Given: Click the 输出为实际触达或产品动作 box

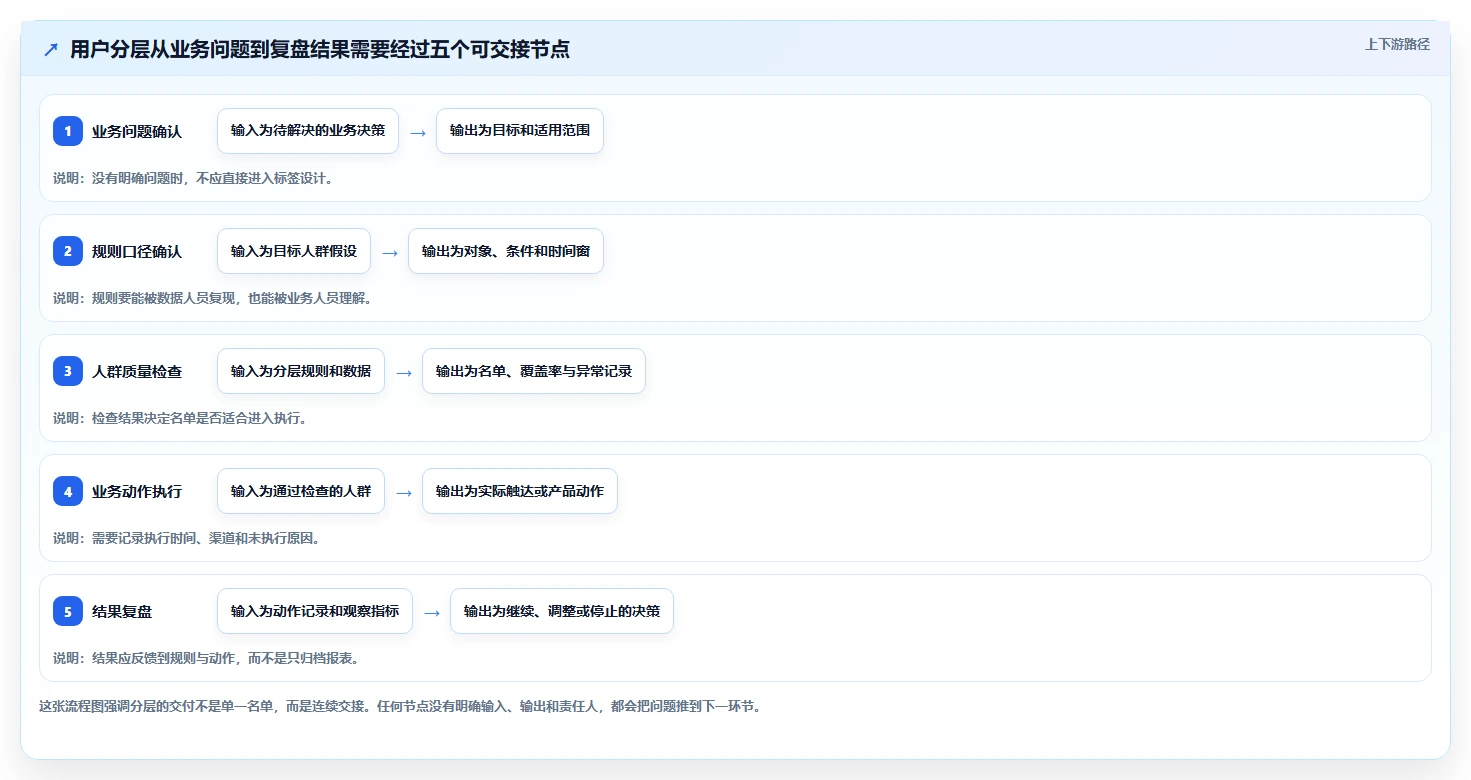Looking at the screenshot, I should (x=520, y=491).
